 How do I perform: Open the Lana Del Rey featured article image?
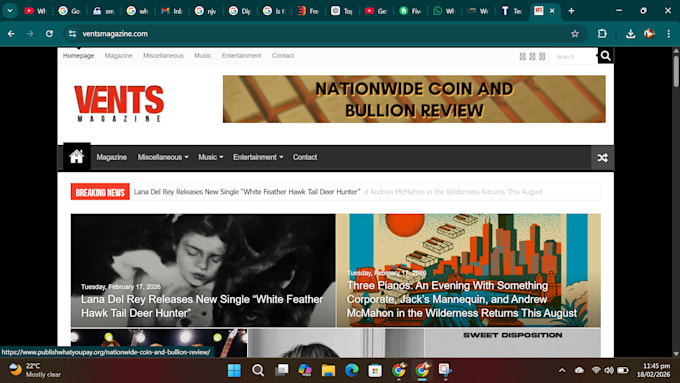(203, 270)
